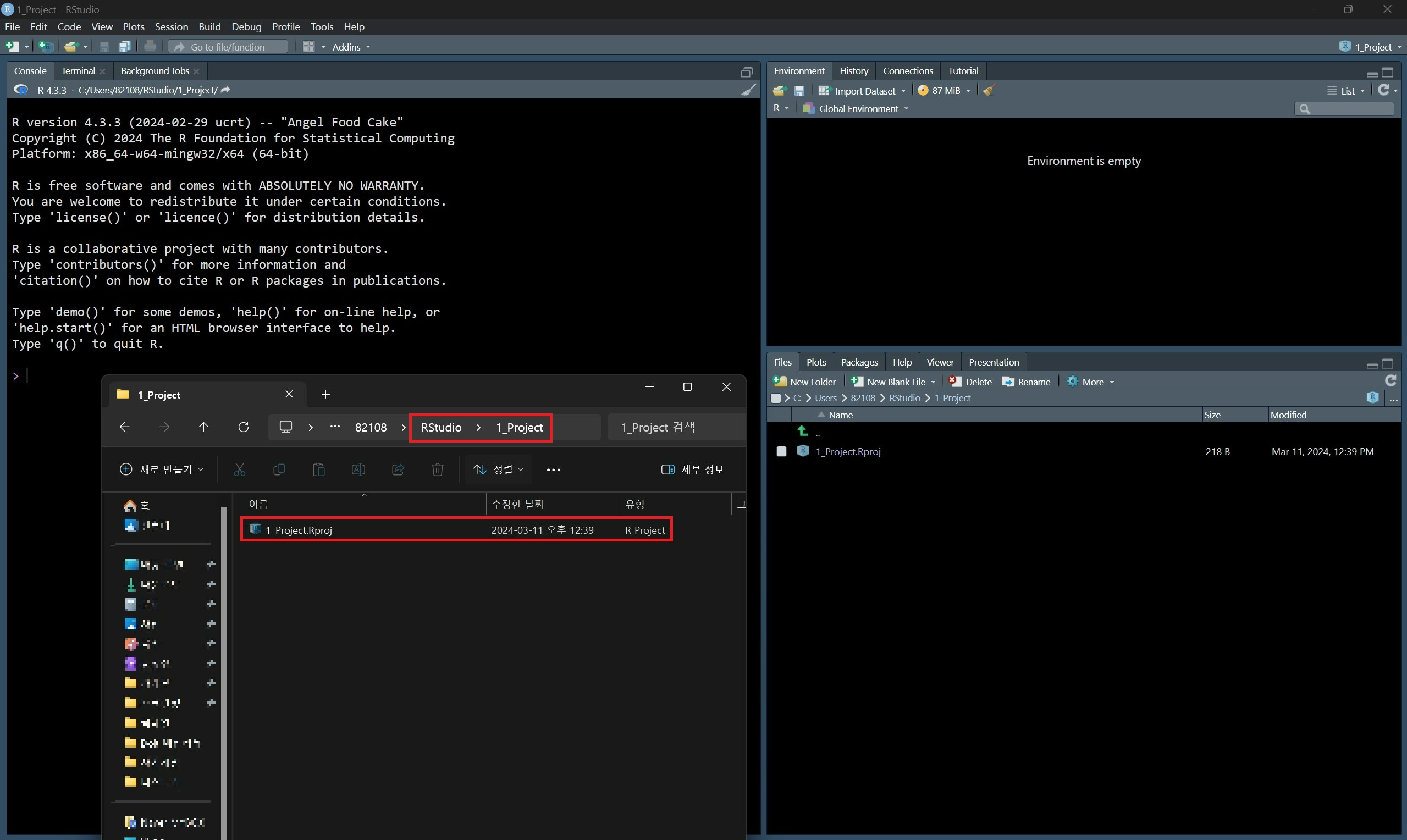Screen dimensions: 1407x840
Task: Go up a directory in Explorer
Action: pos(204,427)
